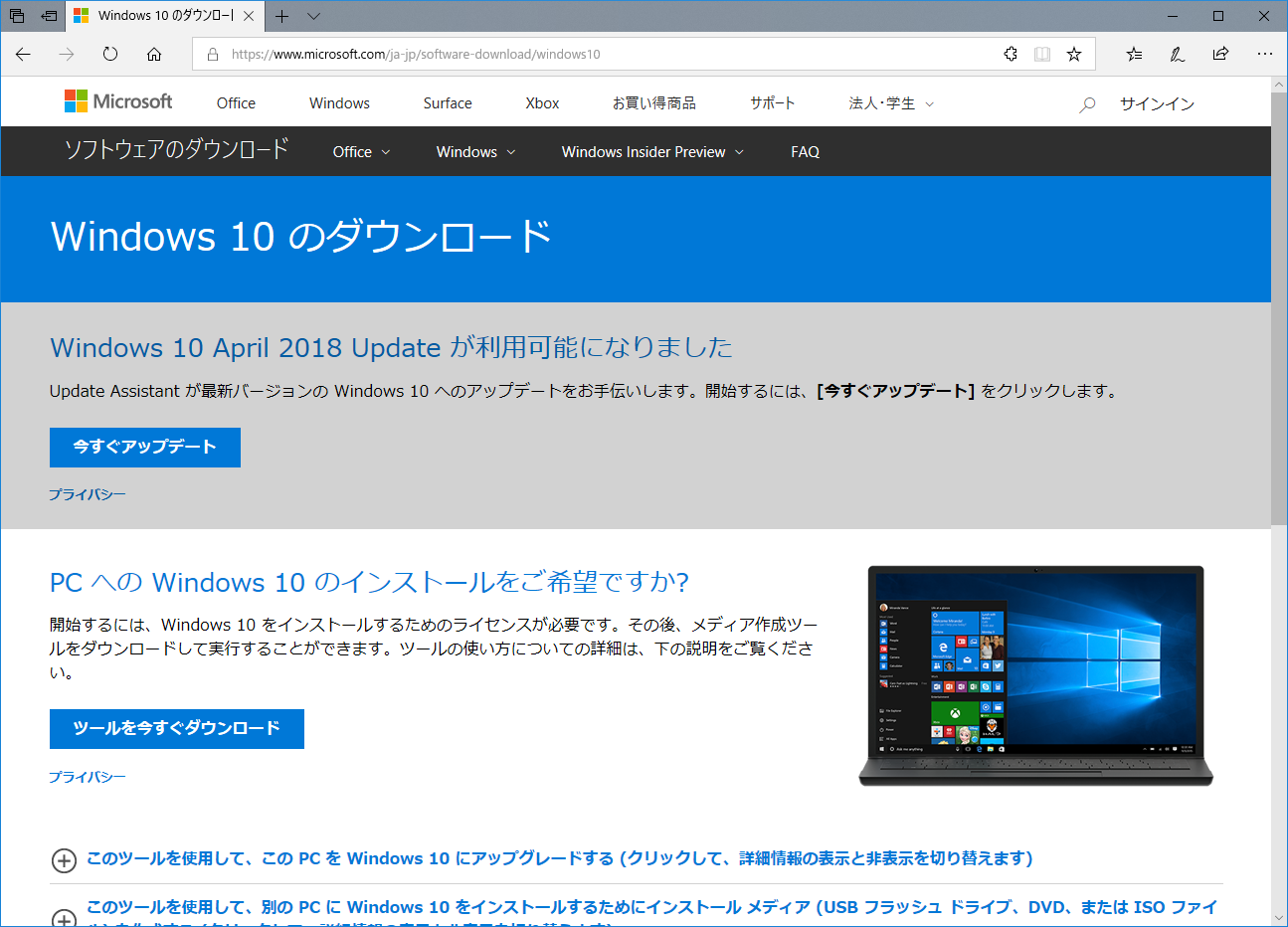Viewport: 1288px width, 927px height.
Task: Refresh the page with reload icon
Action: [x=110, y=54]
